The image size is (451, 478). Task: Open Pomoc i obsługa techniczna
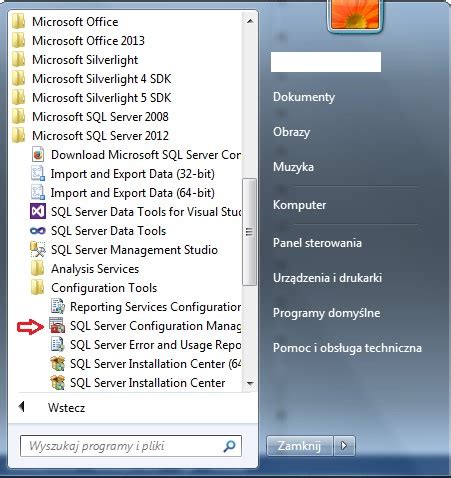(x=347, y=348)
